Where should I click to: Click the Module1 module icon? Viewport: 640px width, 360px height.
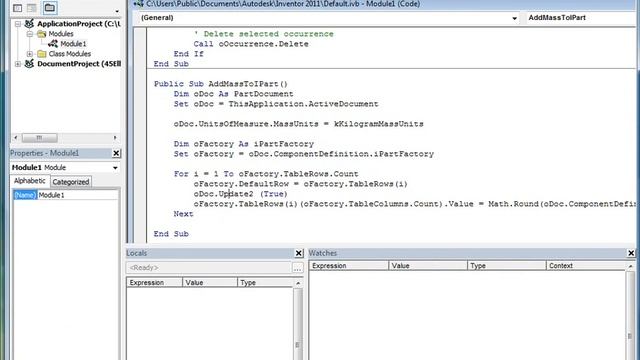[53, 44]
